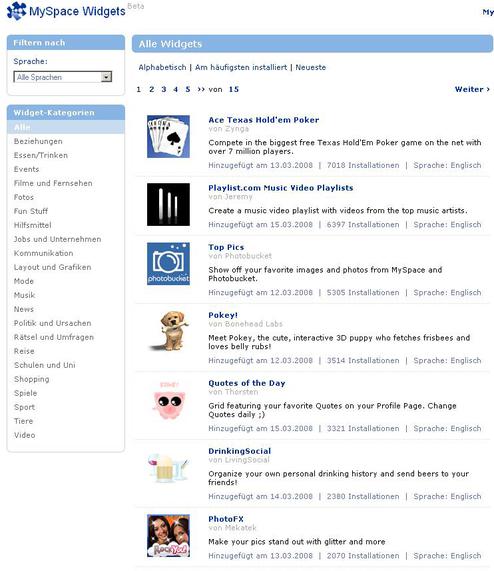Click the MySpace Widgets logo icon
This screenshot has width=494, height=571.
pos(16,11)
